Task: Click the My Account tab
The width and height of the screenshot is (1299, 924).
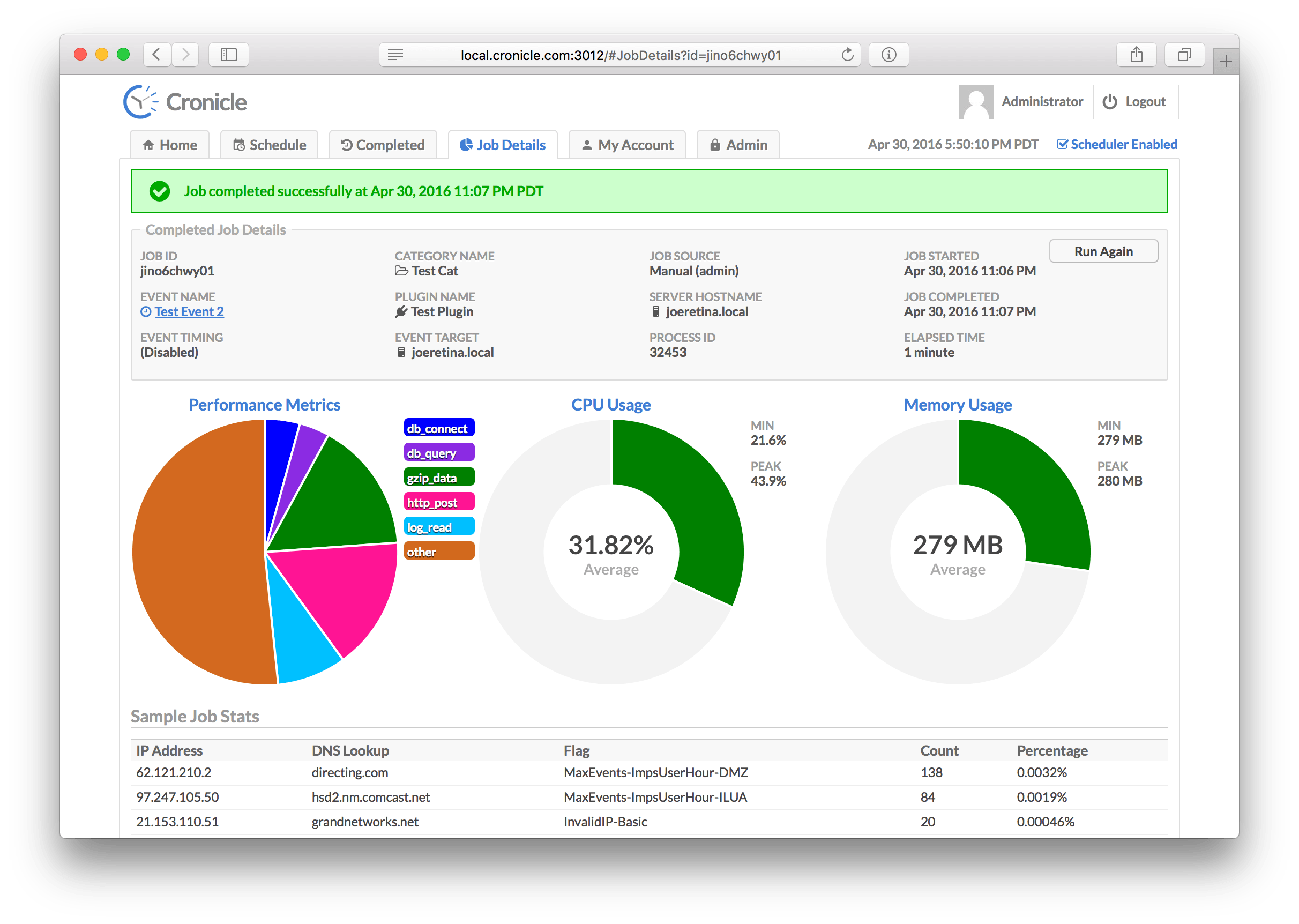Action: 628,144
